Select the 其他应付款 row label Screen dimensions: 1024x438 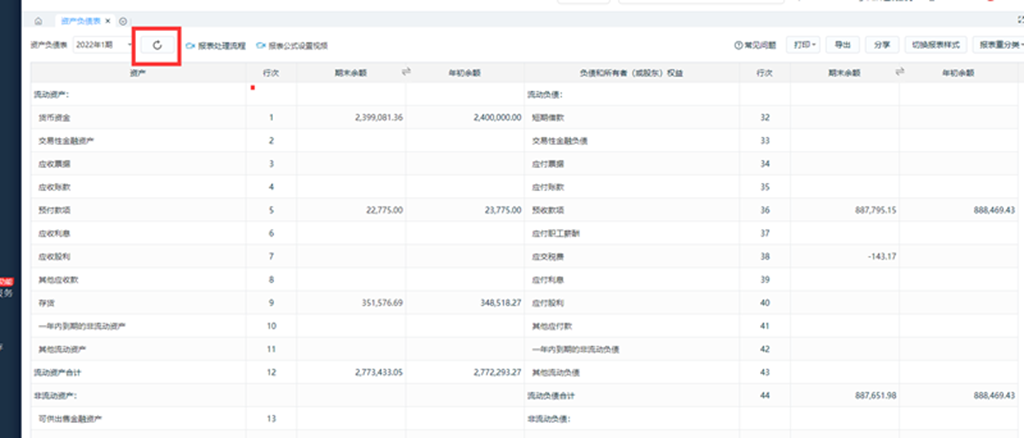(552, 326)
